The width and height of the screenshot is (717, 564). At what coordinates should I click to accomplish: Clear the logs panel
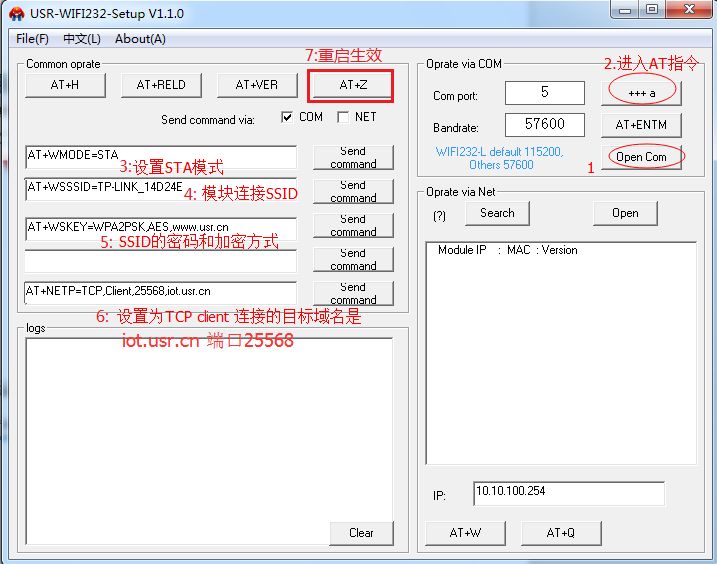coord(361,533)
